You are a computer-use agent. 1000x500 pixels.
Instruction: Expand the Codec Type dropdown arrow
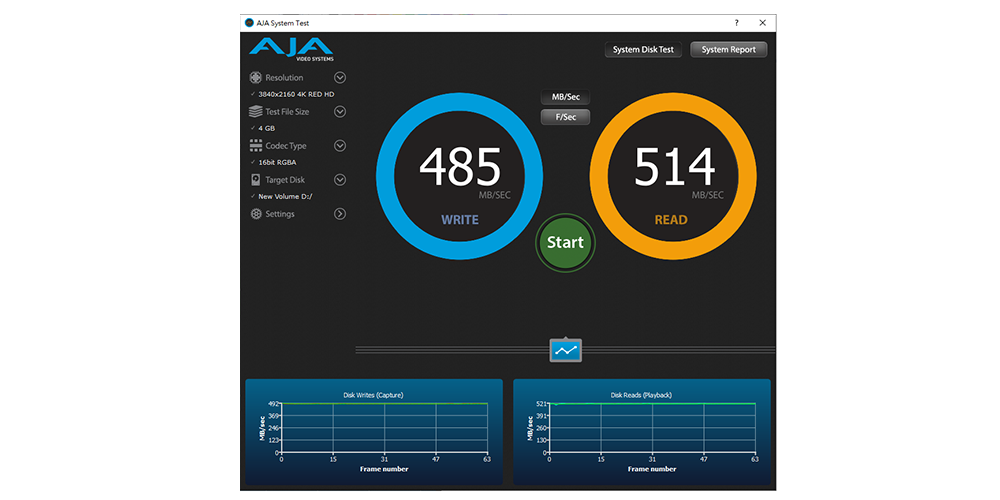pyautogui.click(x=340, y=146)
